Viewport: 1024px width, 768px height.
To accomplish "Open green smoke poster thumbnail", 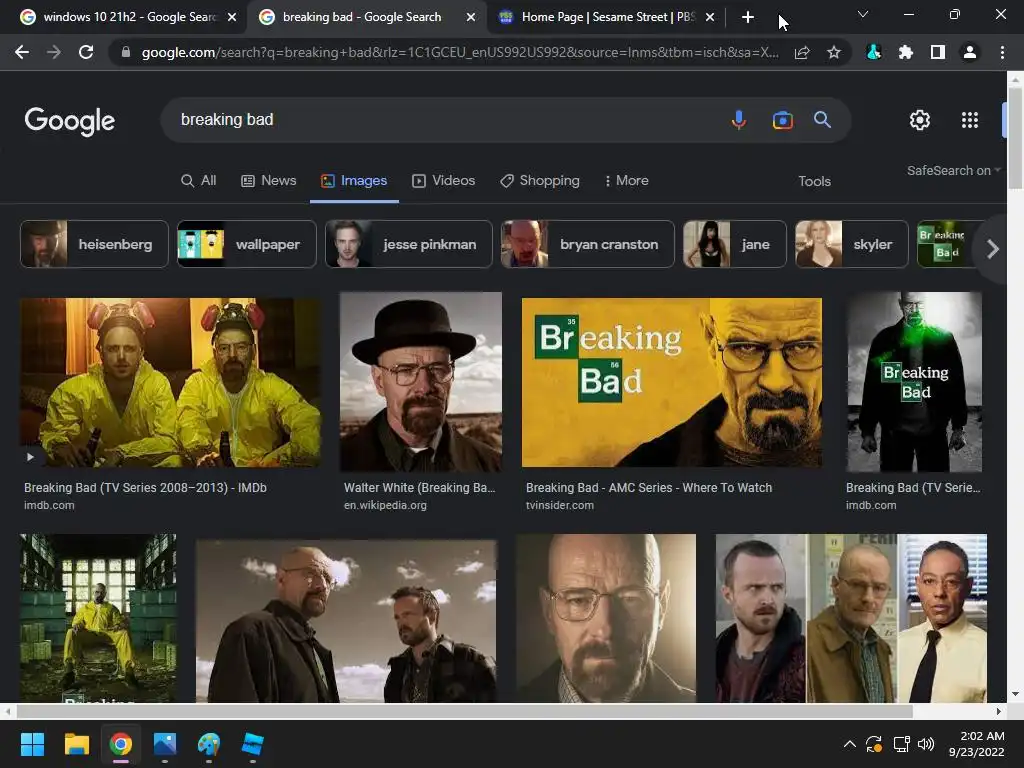I will click(x=914, y=382).
